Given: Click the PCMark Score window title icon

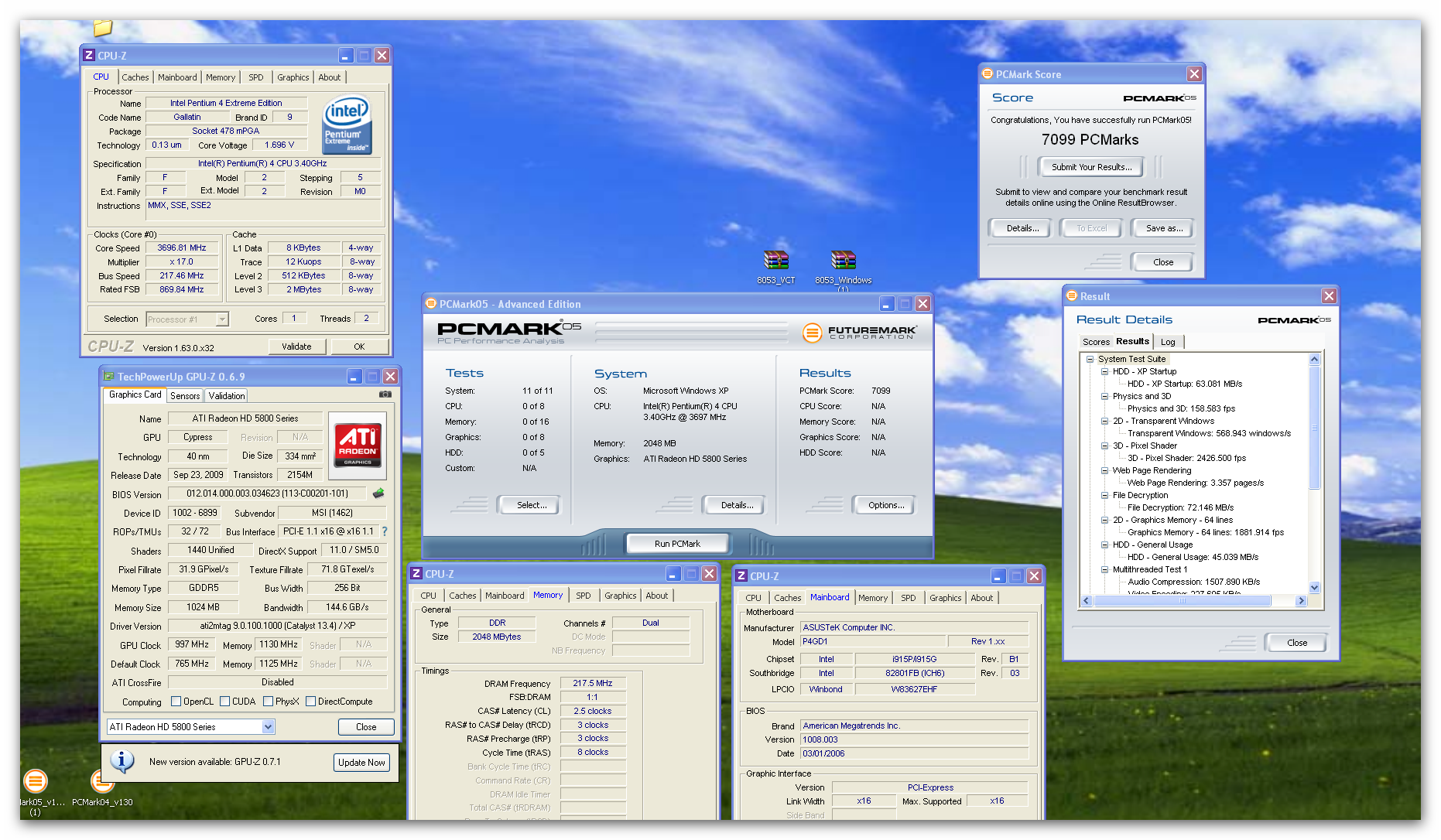Looking at the screenshot, I should tap(987, 74).
